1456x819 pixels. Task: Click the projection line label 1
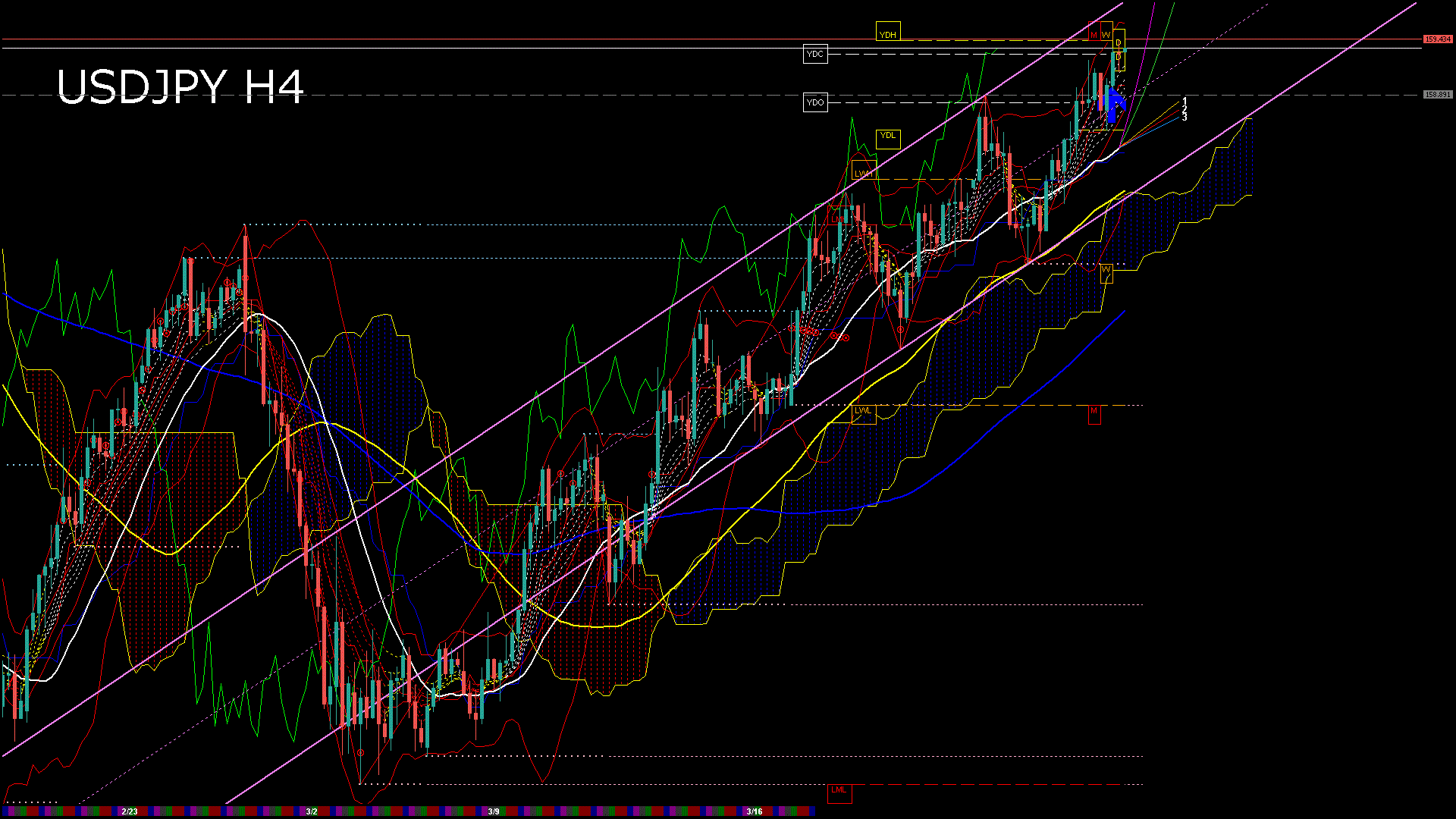pos(1185,101)
